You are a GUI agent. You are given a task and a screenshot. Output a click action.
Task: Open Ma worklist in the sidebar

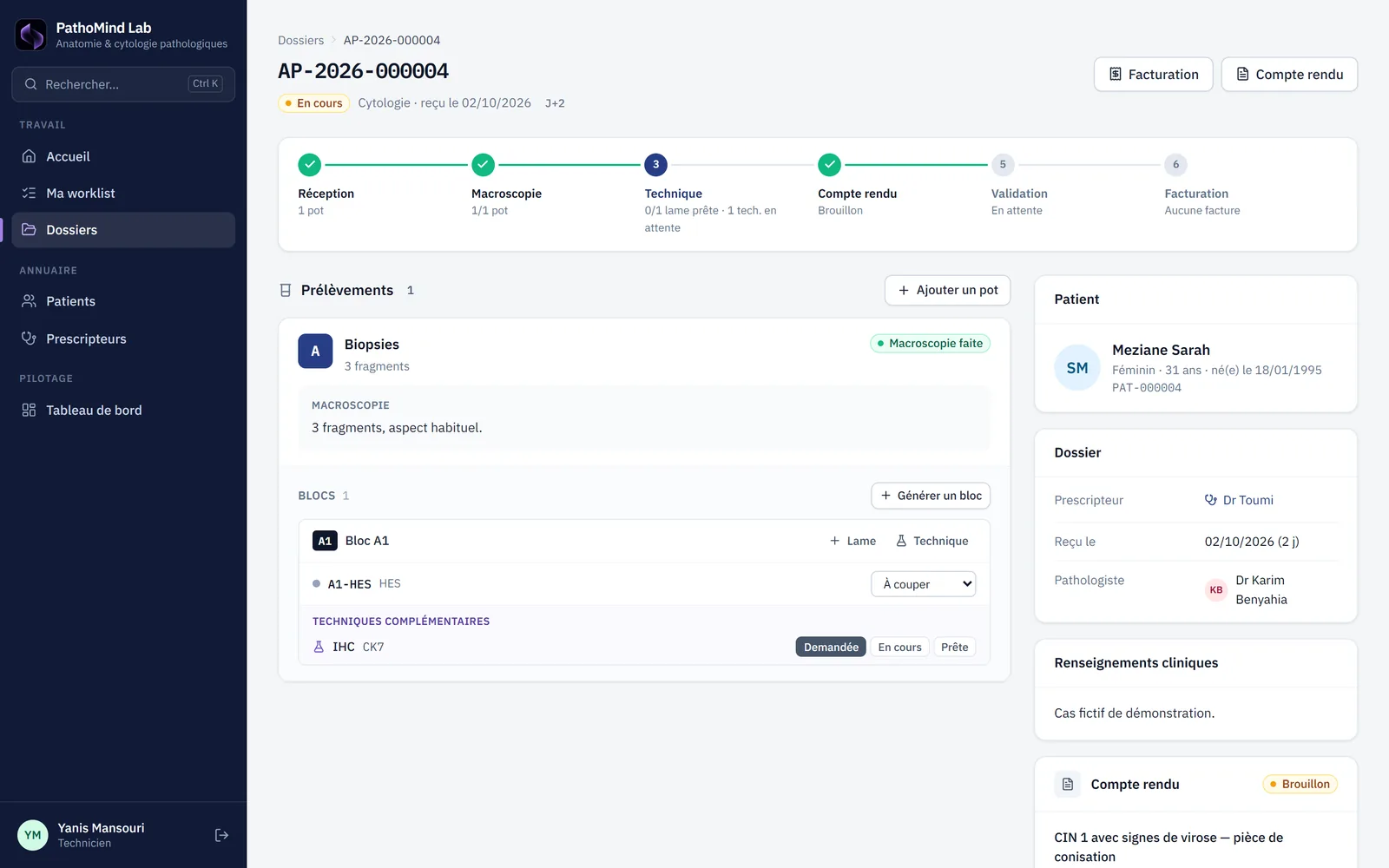coord(123,194)
